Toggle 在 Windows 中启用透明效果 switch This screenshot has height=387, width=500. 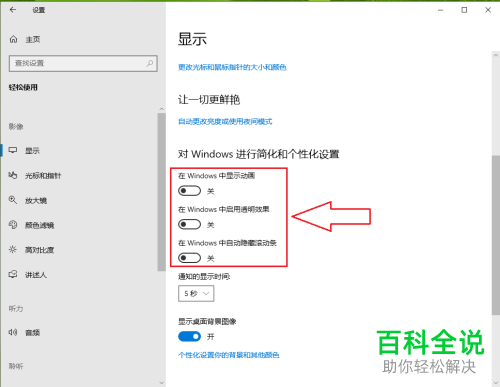coord(189,224)
